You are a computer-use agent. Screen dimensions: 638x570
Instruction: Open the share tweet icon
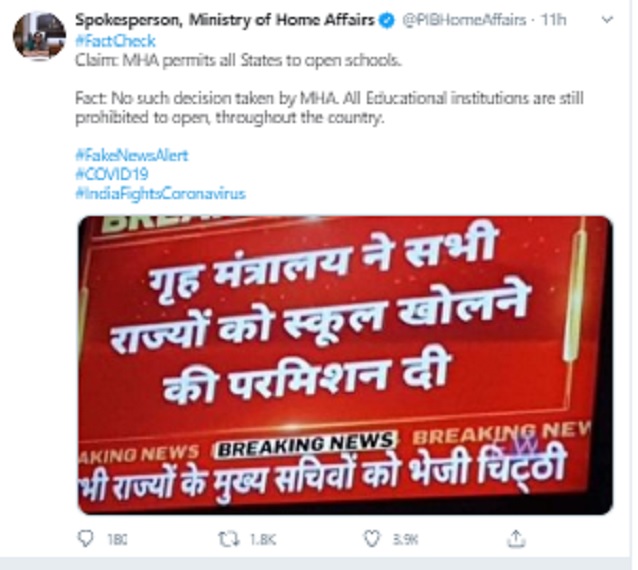tap(516, 538)
